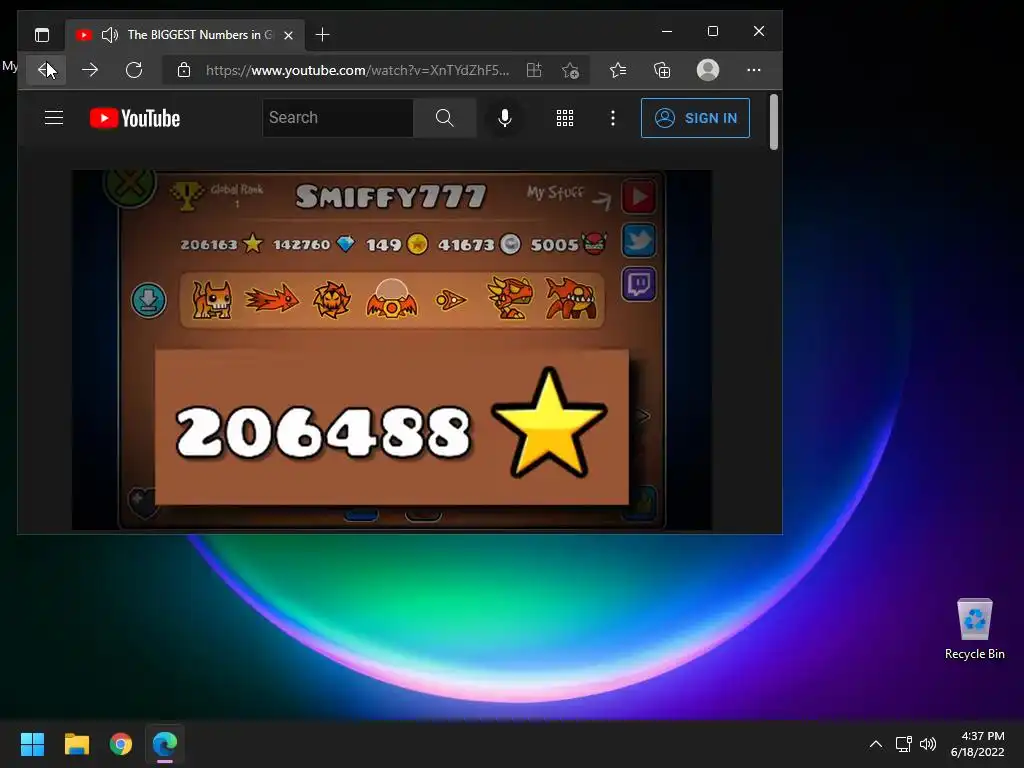This screenshot has width=1024, height=768.
Task: Grab the page vertical scrollbar
Action: [x=774, y=122]
